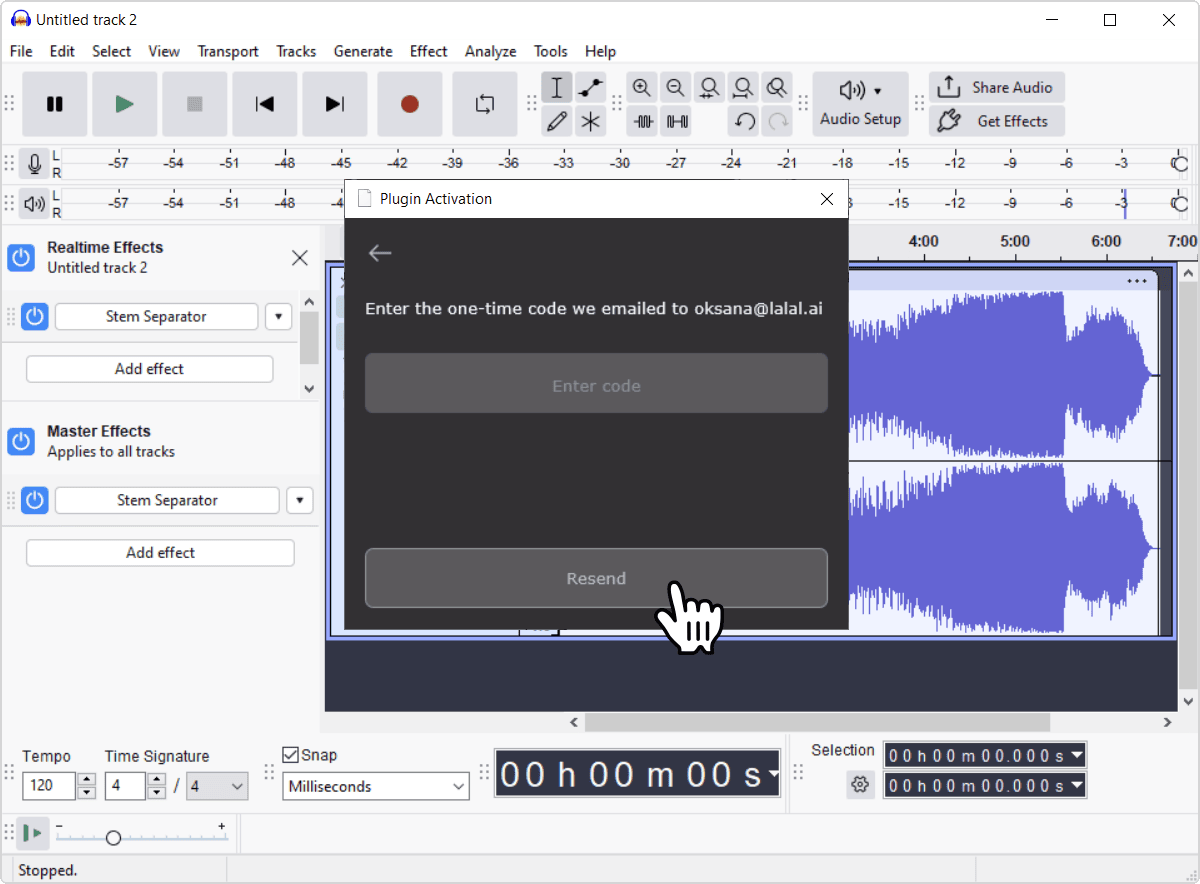
Task: Click the microphone record meter icon
Action: [x=34, y=163]
